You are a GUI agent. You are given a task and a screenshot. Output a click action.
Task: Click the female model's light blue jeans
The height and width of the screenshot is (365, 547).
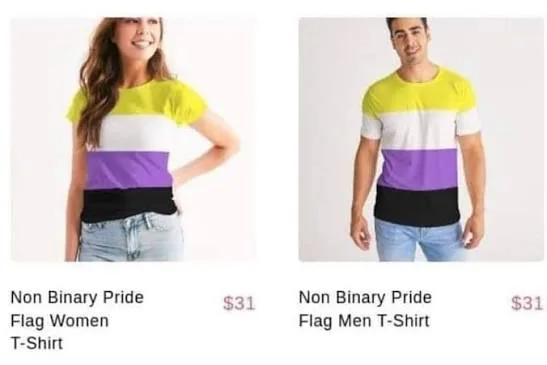point(132,237)
